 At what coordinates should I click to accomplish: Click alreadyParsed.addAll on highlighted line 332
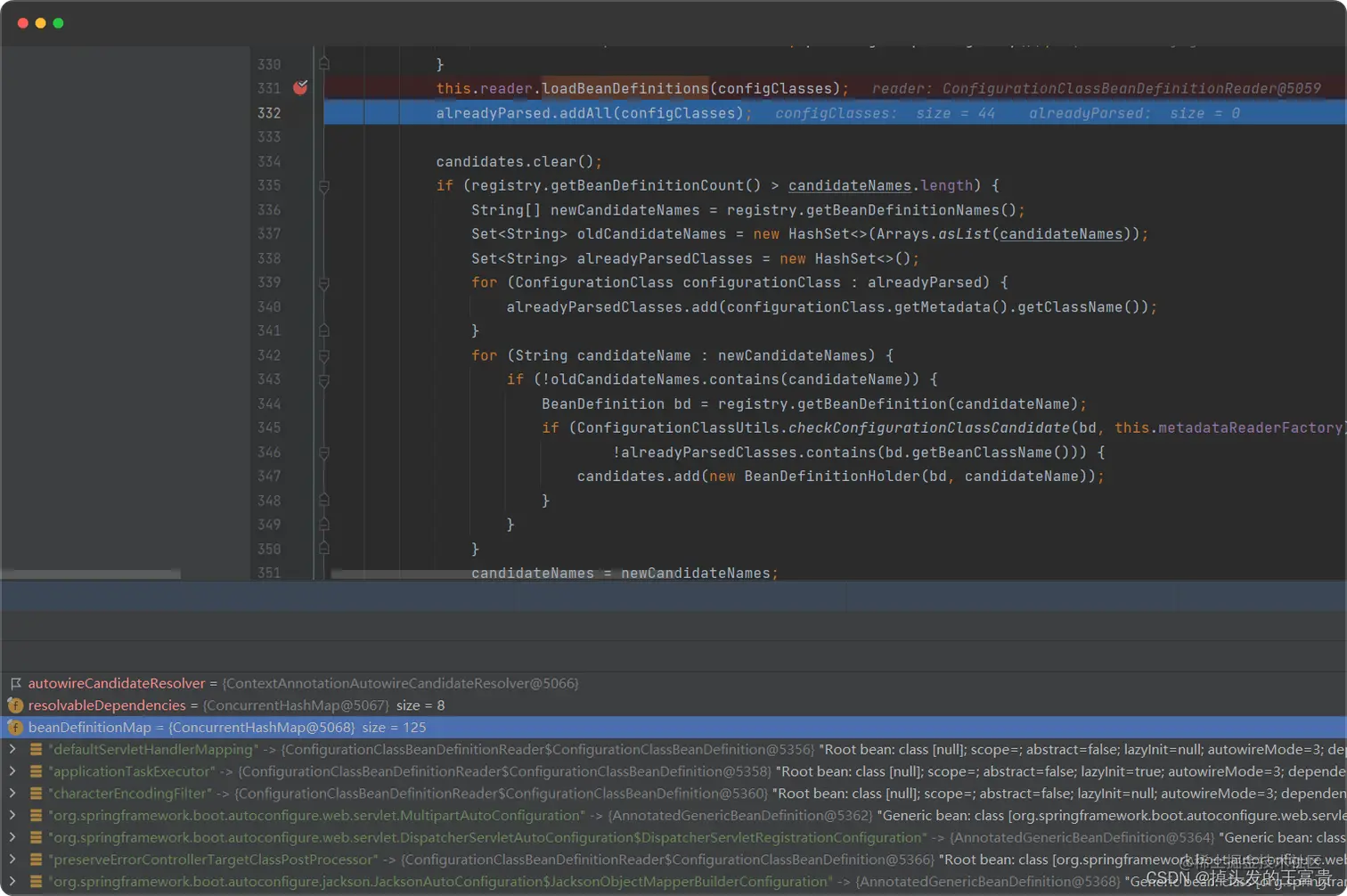(x=524, y=113)
